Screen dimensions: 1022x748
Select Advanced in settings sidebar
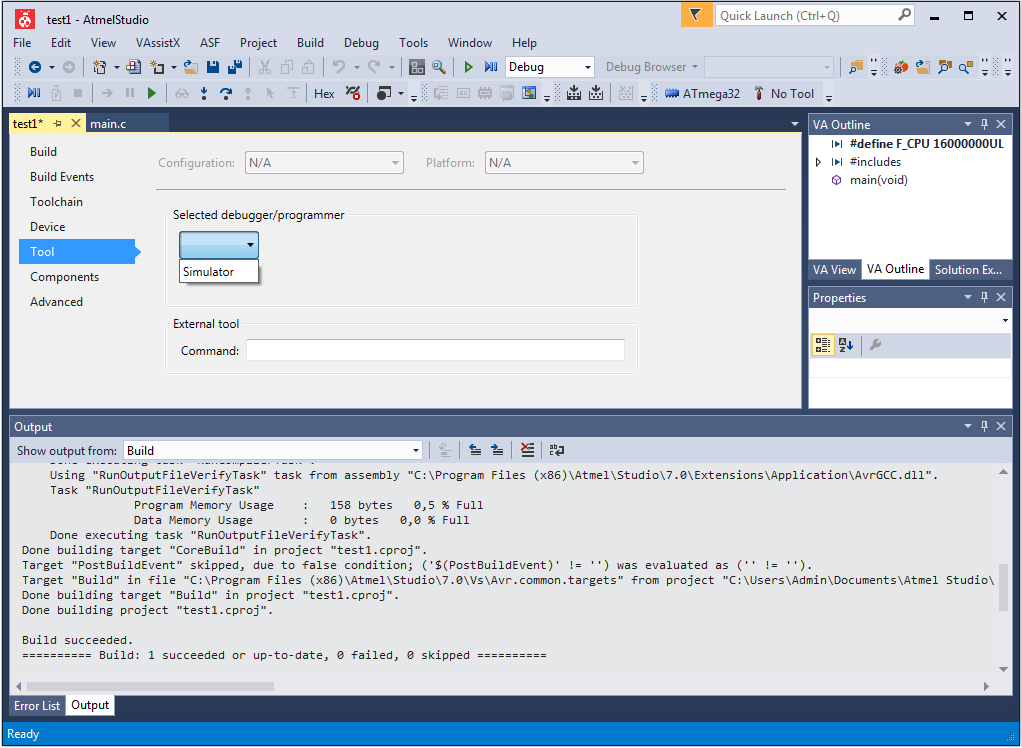click(56, 302)
